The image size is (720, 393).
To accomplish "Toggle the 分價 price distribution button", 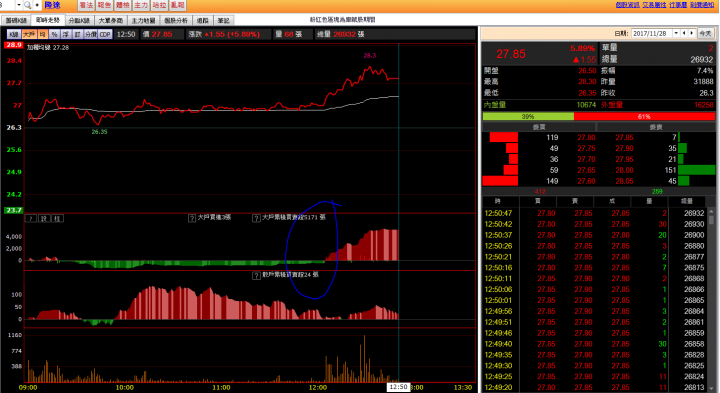I will pyautogui.click(x=91, y=34).
